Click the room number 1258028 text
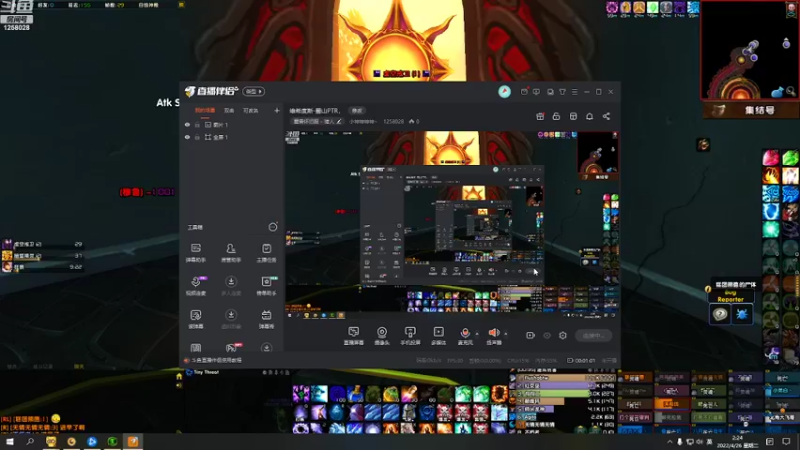800x450 pixels. (393, 121)
